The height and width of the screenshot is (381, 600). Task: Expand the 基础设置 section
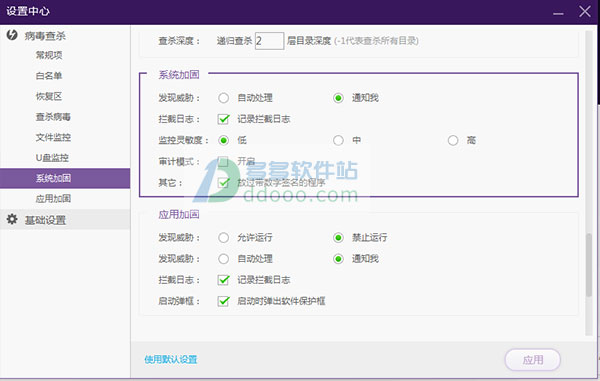(65, 220)
